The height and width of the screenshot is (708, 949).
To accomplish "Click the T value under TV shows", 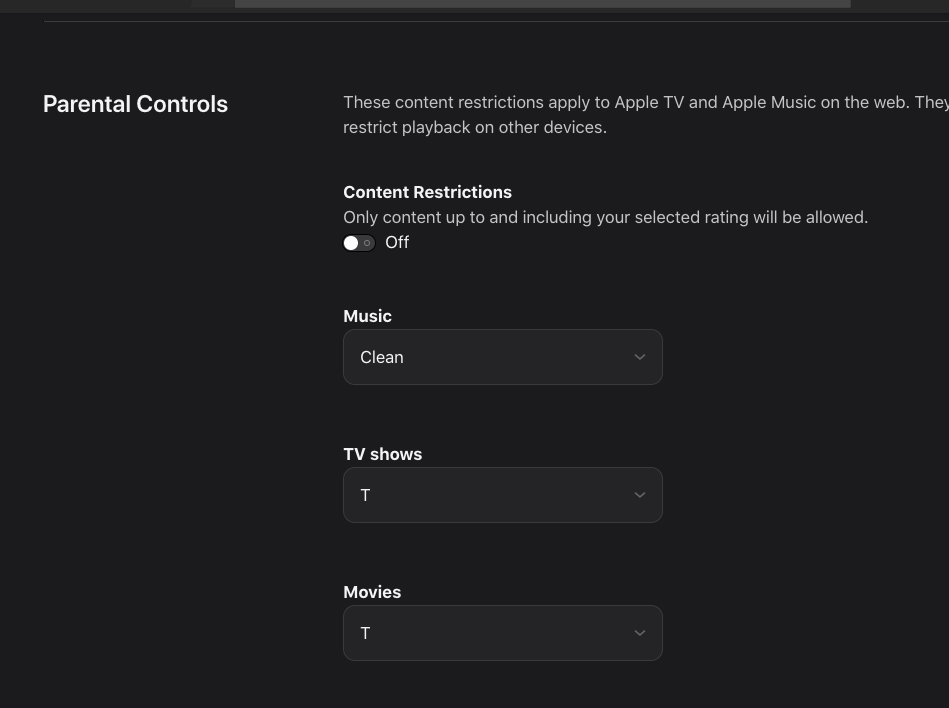I will point(365,495).
